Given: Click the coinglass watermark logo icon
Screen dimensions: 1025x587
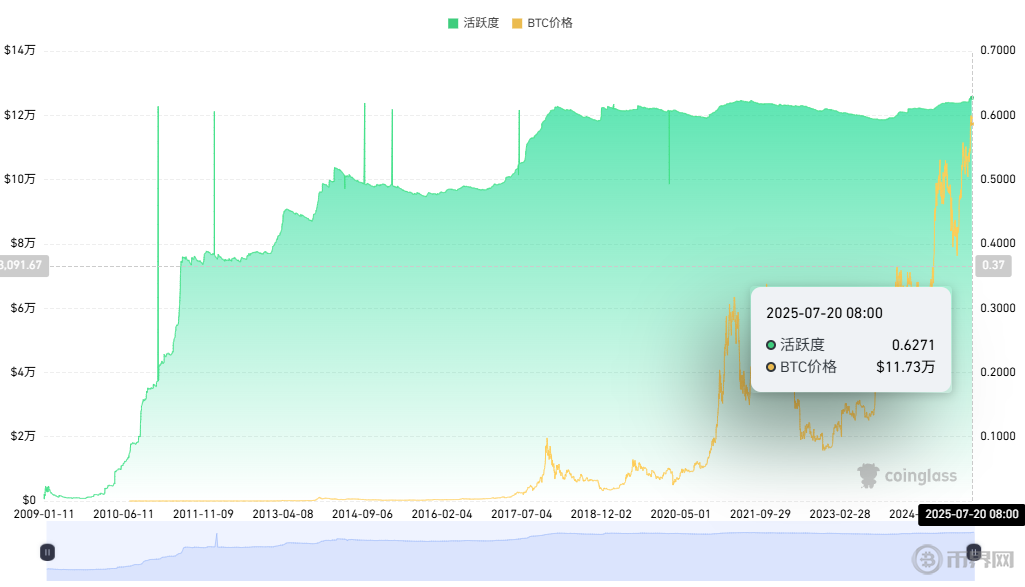Looking at the screenshot, I should [x=868, y=475].
